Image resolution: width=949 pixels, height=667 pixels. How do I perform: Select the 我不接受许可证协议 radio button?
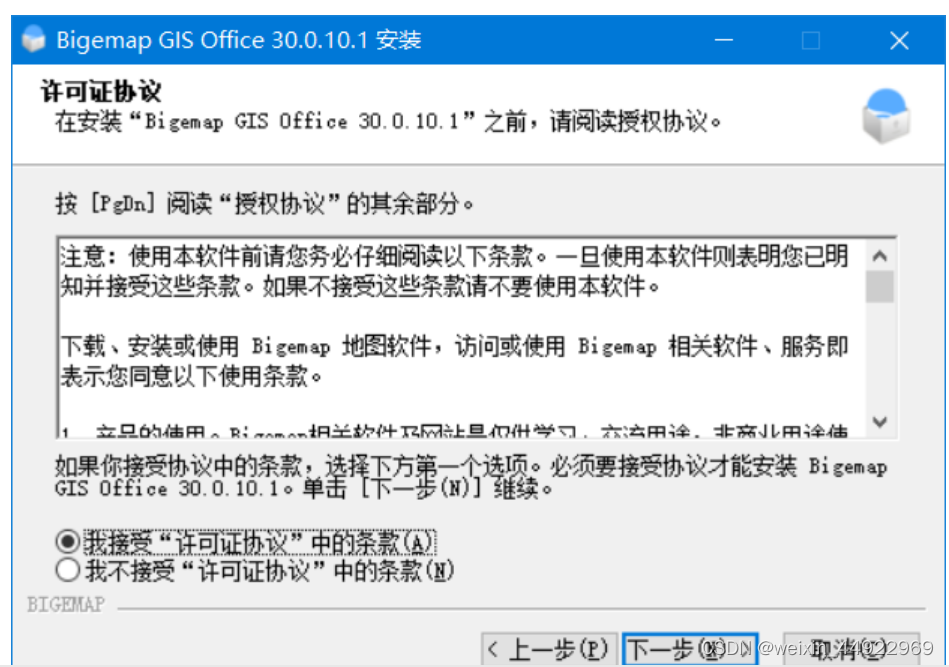pyautogui.click(x=64, y=569)
